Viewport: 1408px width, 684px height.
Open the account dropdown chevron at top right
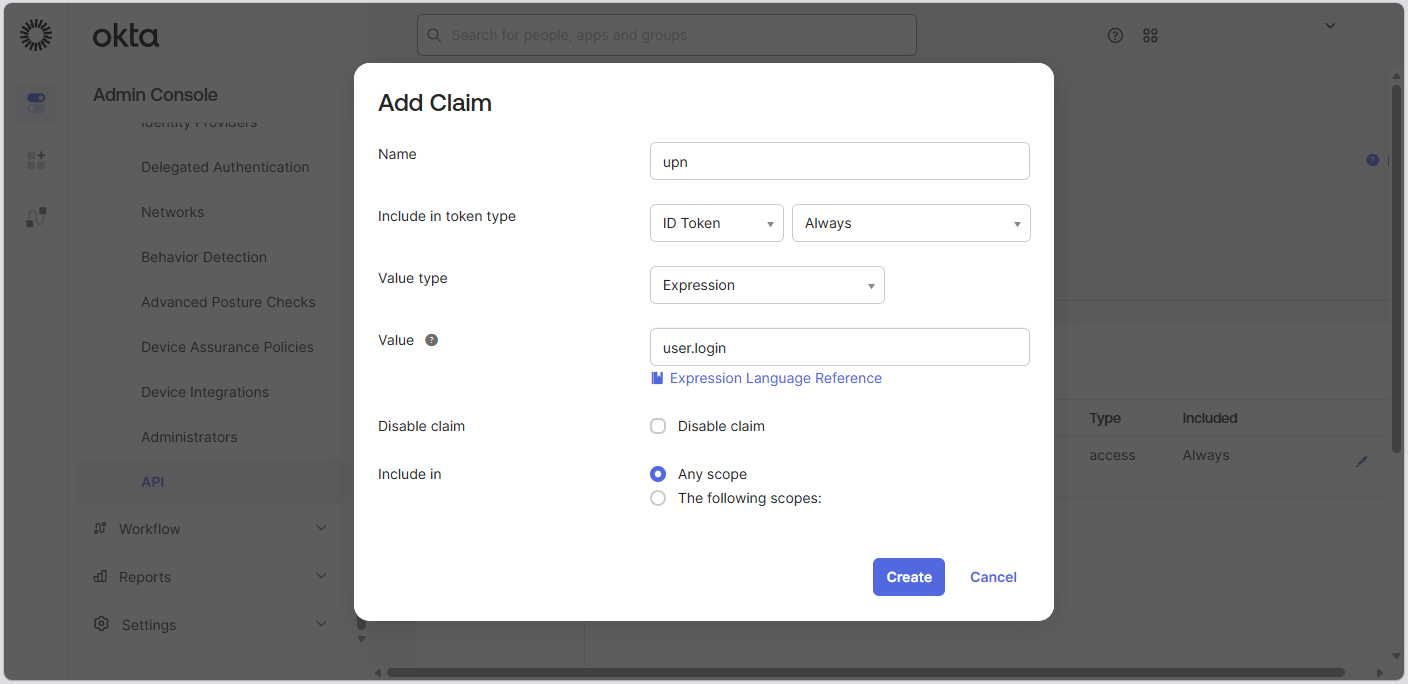click(1330, 26)
